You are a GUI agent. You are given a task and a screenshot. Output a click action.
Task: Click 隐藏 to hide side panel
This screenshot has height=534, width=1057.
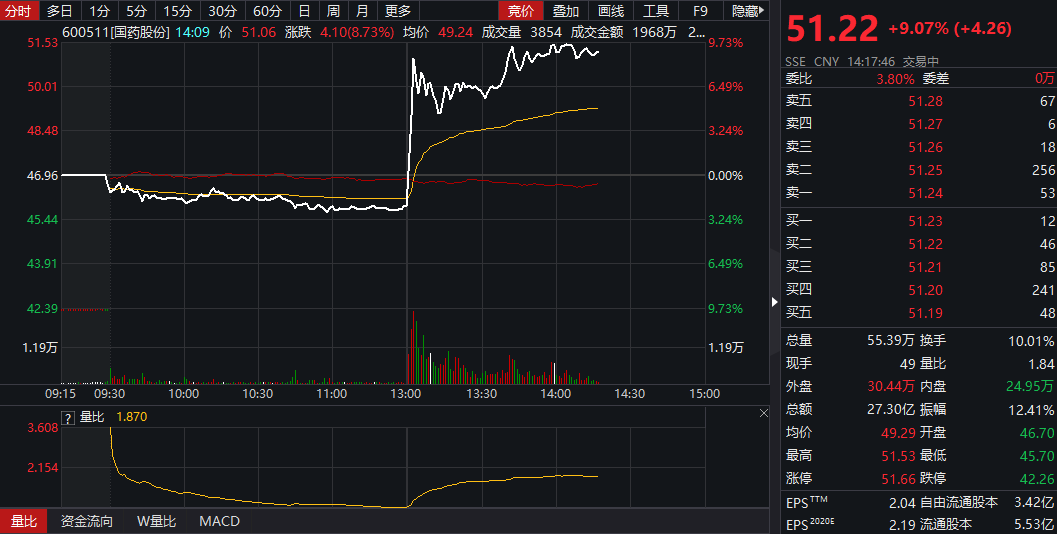748,11
